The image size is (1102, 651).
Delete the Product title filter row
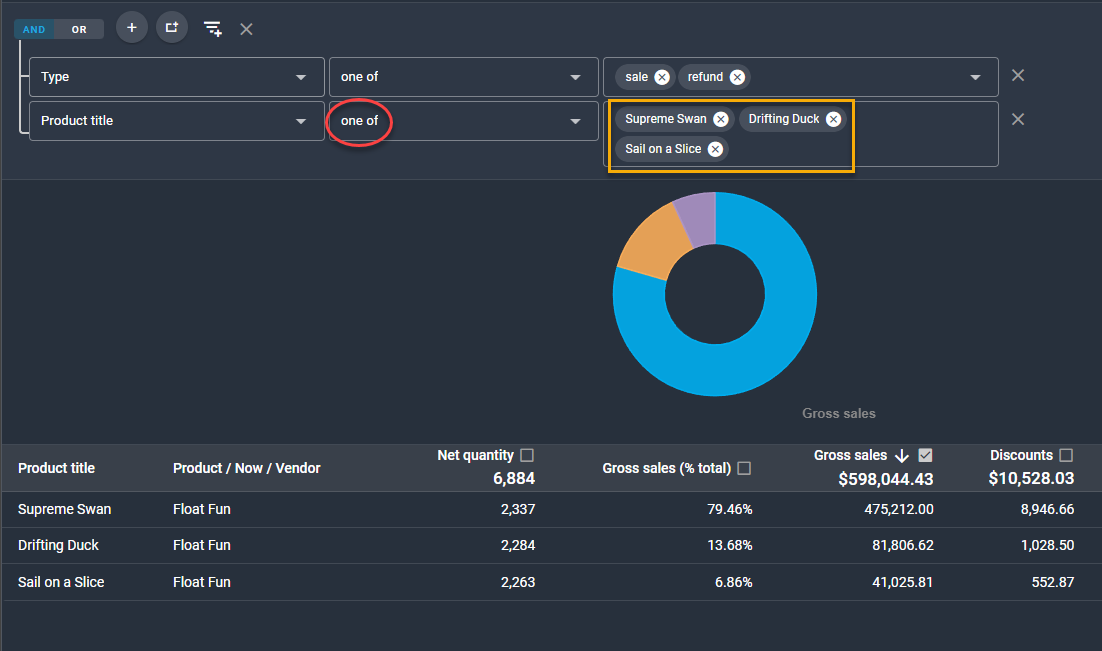pos(1018,119)
